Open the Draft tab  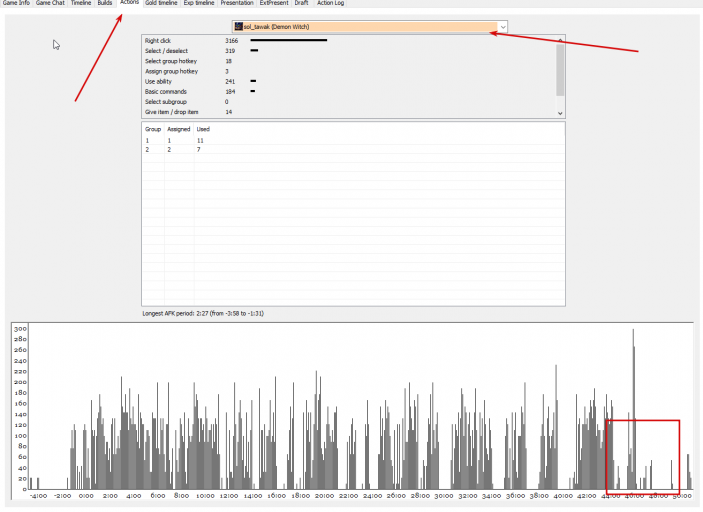[301, 3]
